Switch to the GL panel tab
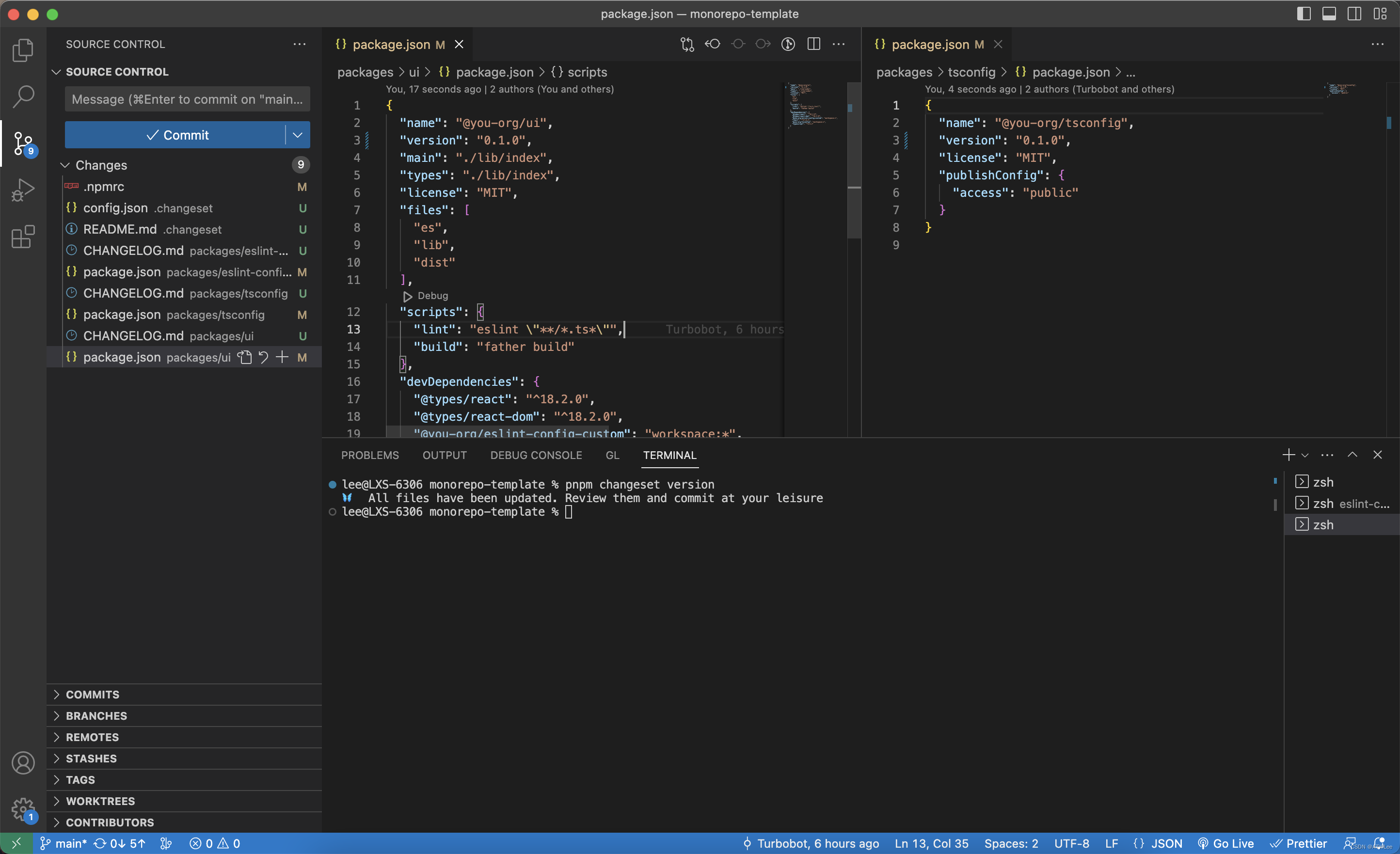1400x854 pixels. tap(613, 455)
